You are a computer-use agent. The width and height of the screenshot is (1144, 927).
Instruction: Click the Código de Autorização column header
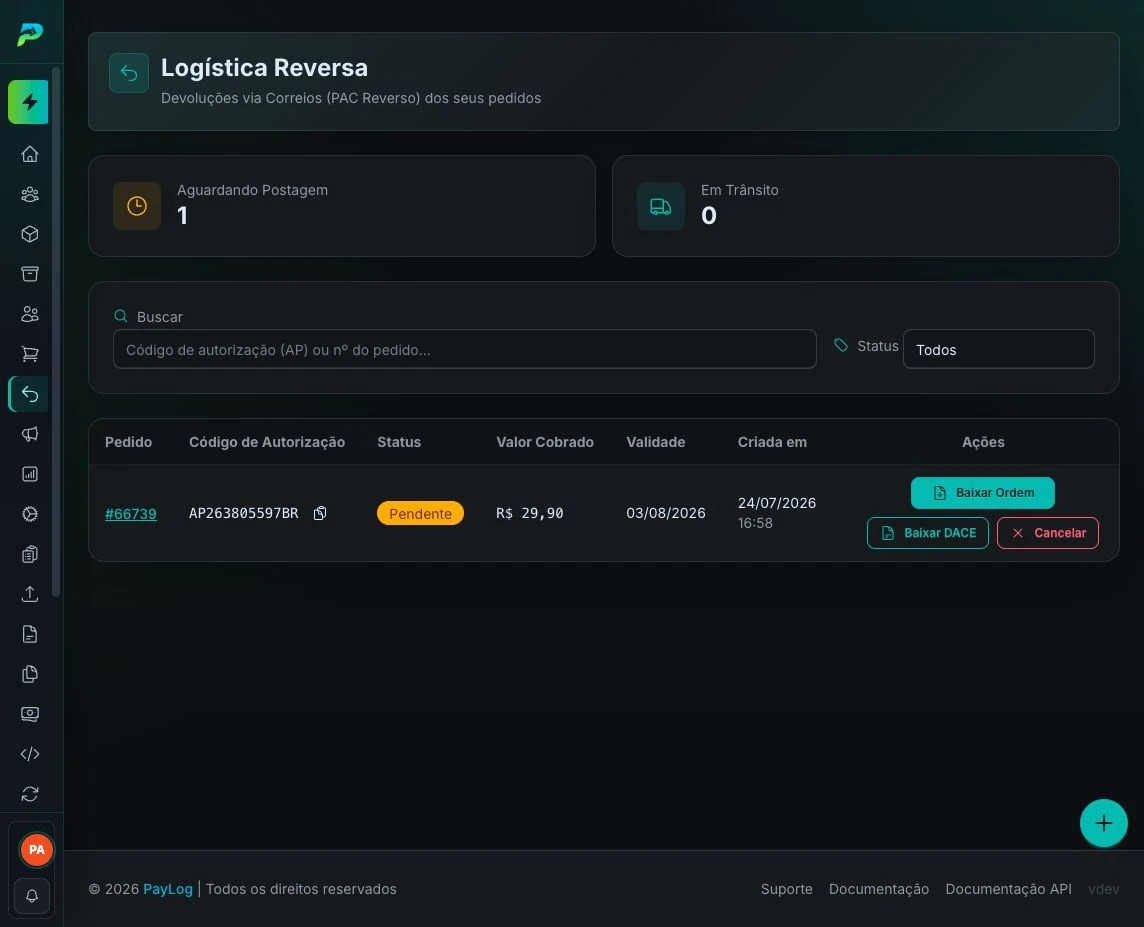click(x=267, y=442)
